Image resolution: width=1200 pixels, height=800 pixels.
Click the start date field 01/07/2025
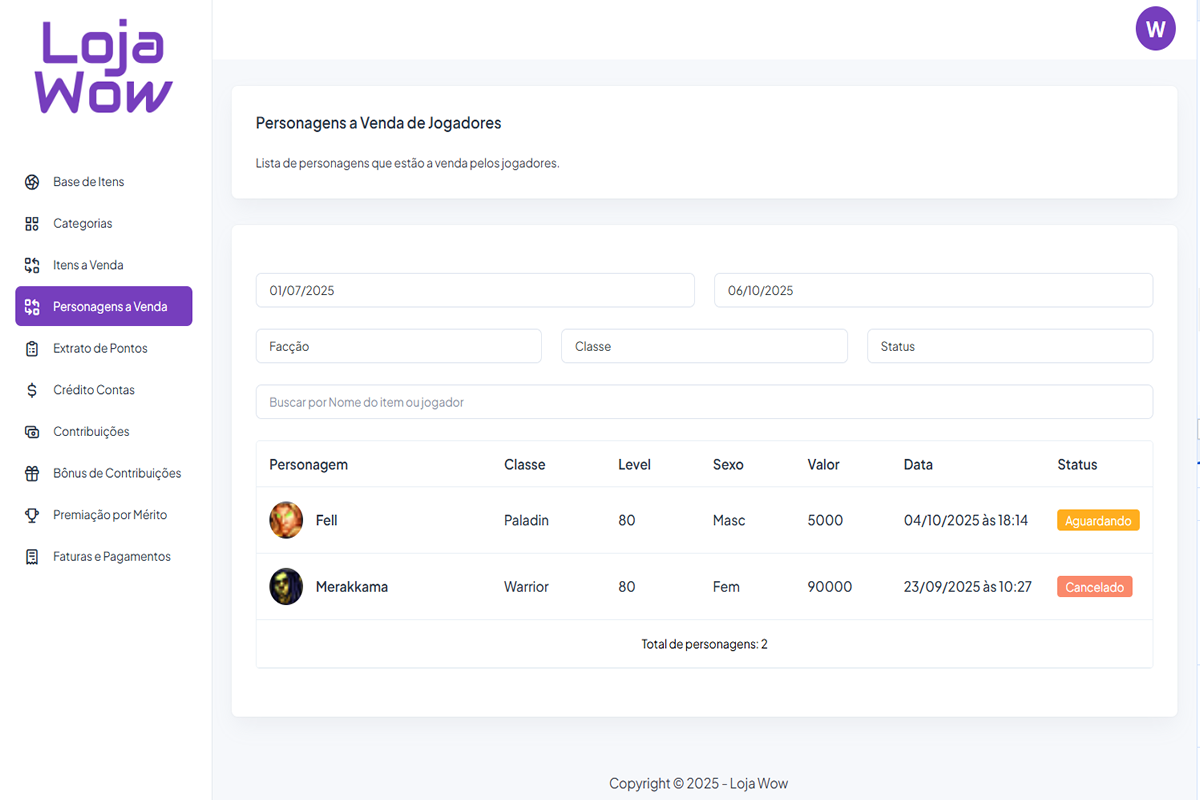click(475, 291)
